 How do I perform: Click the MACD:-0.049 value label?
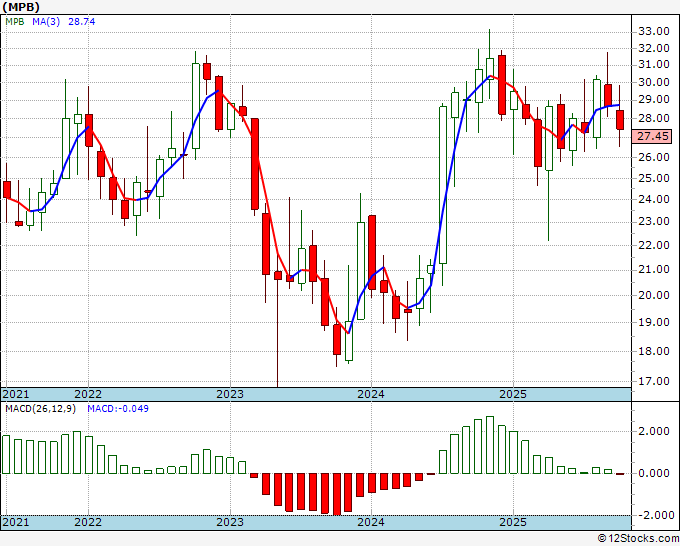point(118,409)
